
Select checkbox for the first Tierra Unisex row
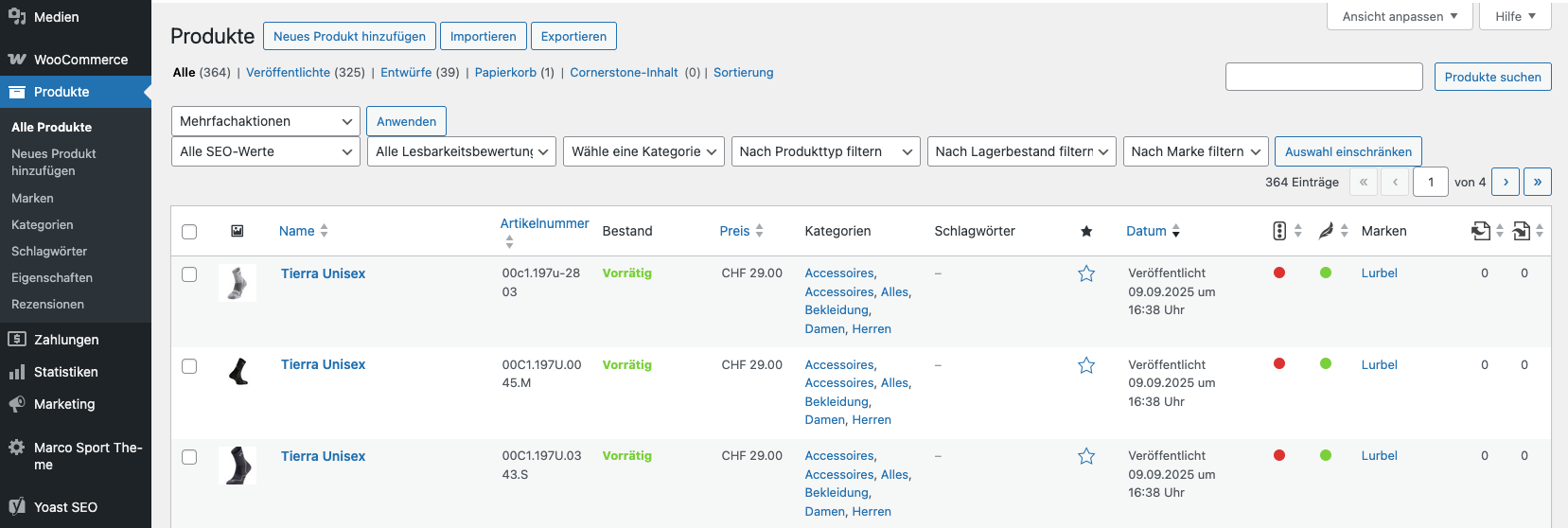pyautogui.click(x=189, y=274)
